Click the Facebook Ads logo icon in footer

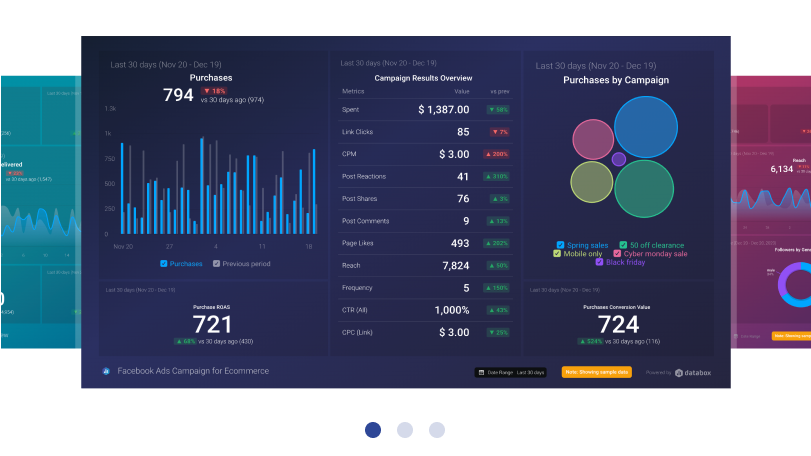click(x=106, y=372)
